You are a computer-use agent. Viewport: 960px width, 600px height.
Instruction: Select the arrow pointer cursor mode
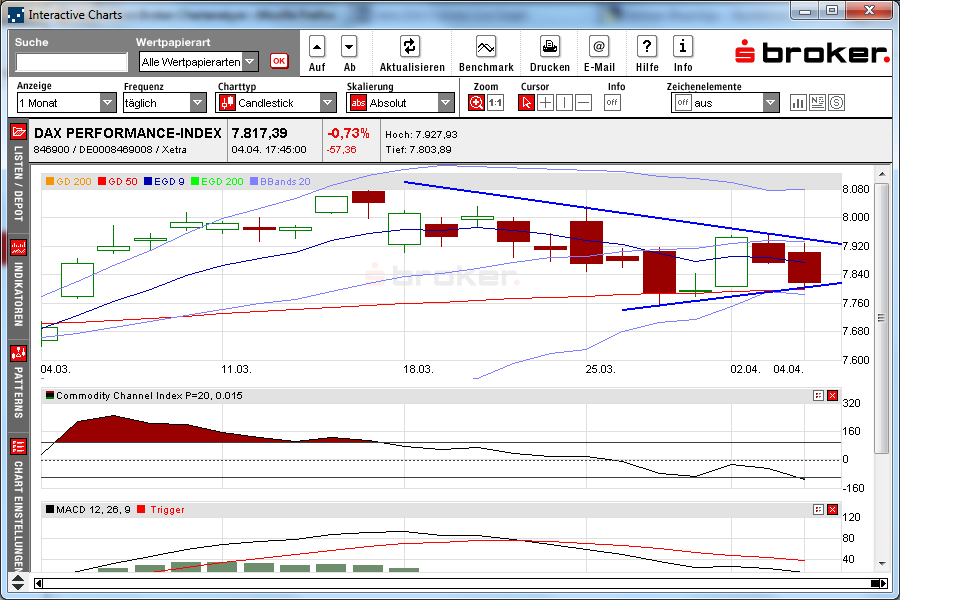click(x=526, y=103)
